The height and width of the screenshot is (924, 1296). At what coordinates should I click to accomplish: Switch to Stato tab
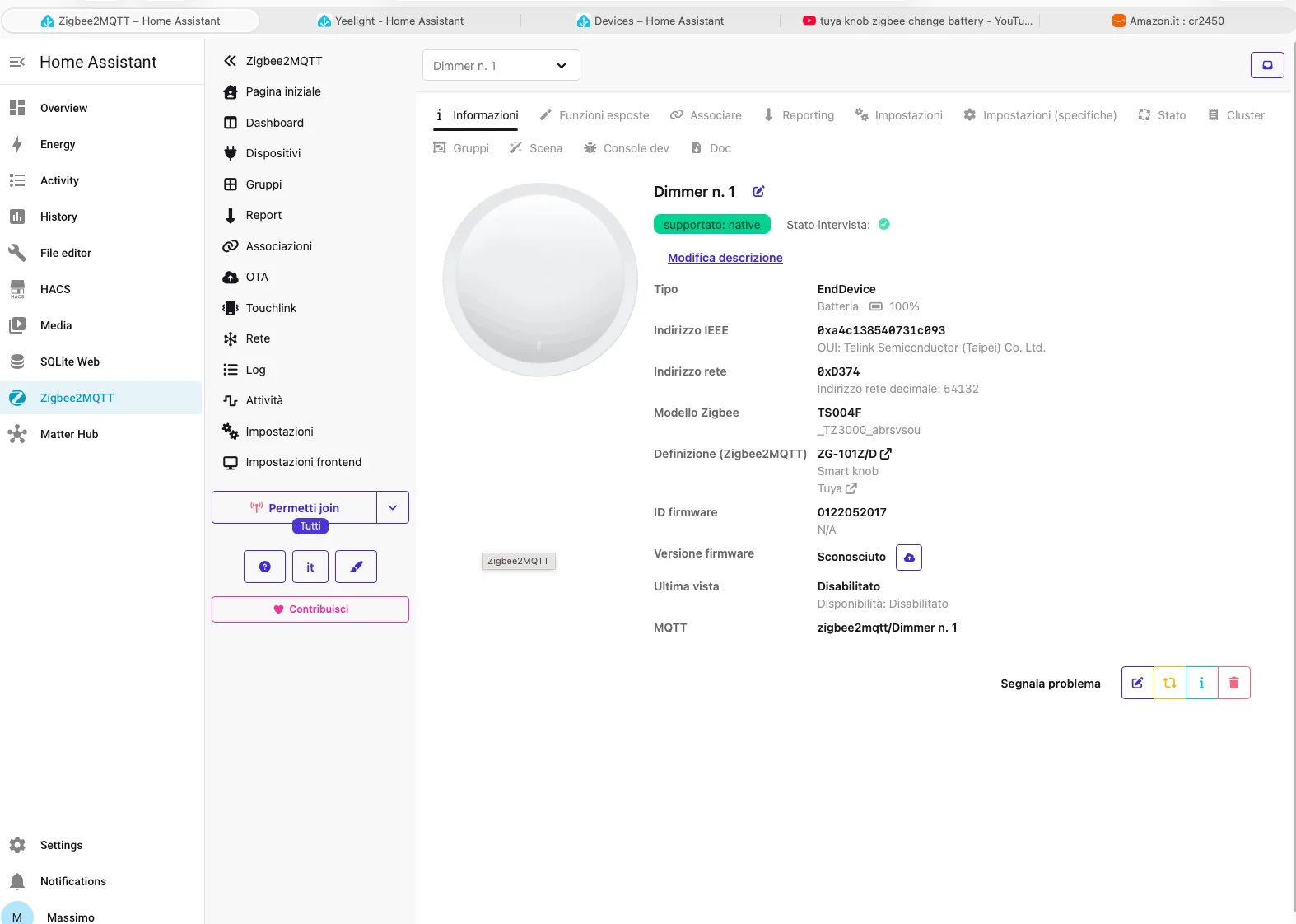(x=1162, y=115)
